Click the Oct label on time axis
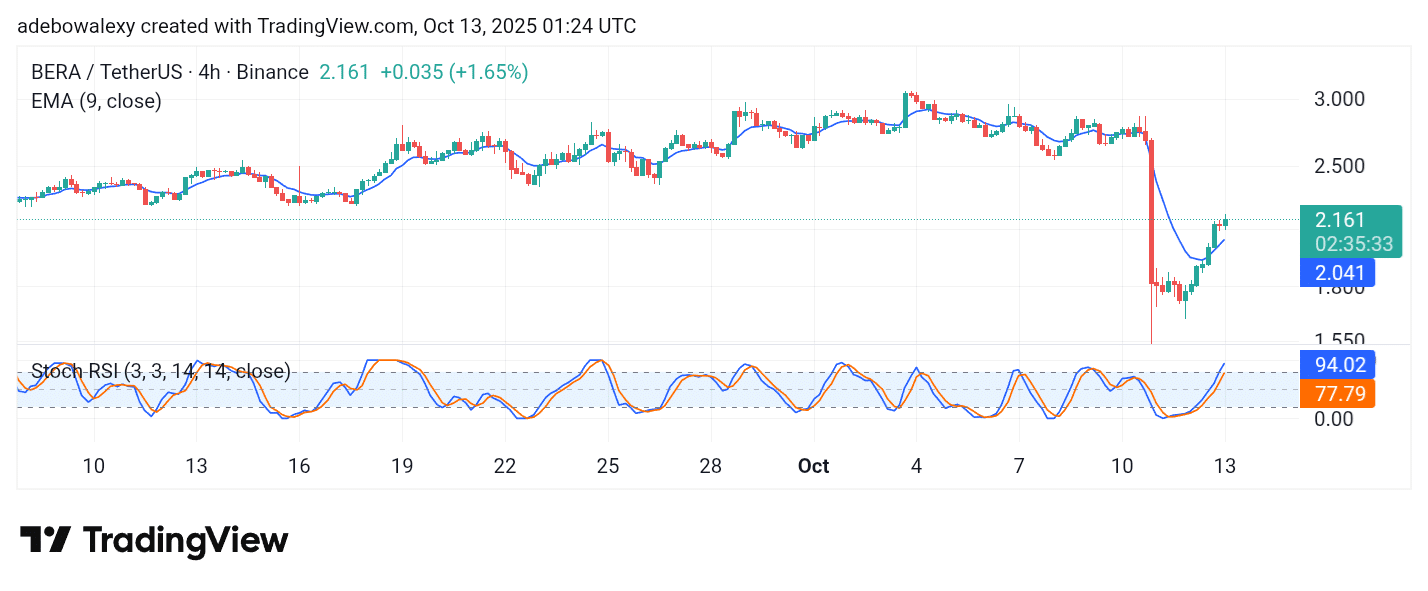This screenshot has width=1428, height=591. [814, 466]
